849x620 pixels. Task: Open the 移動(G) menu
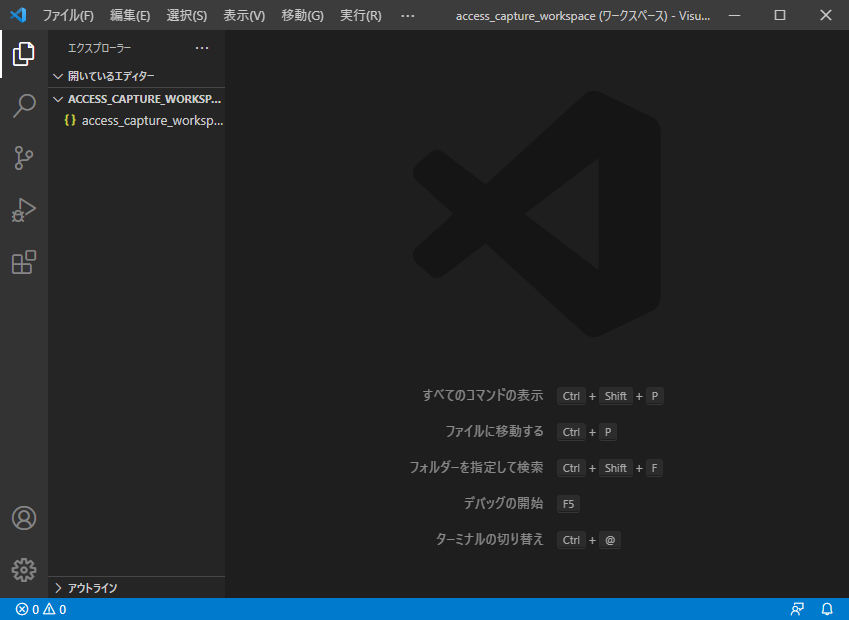pos(302,16)
